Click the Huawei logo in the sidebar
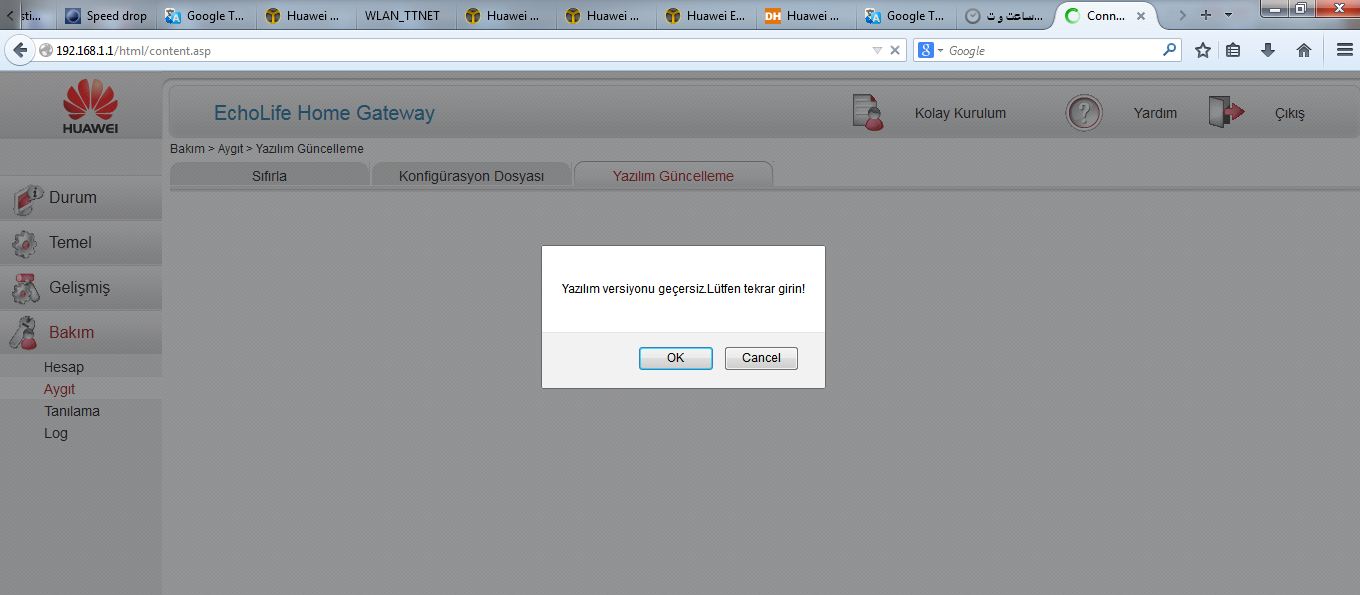1360x595 pixels. click(x=90, y=106)
